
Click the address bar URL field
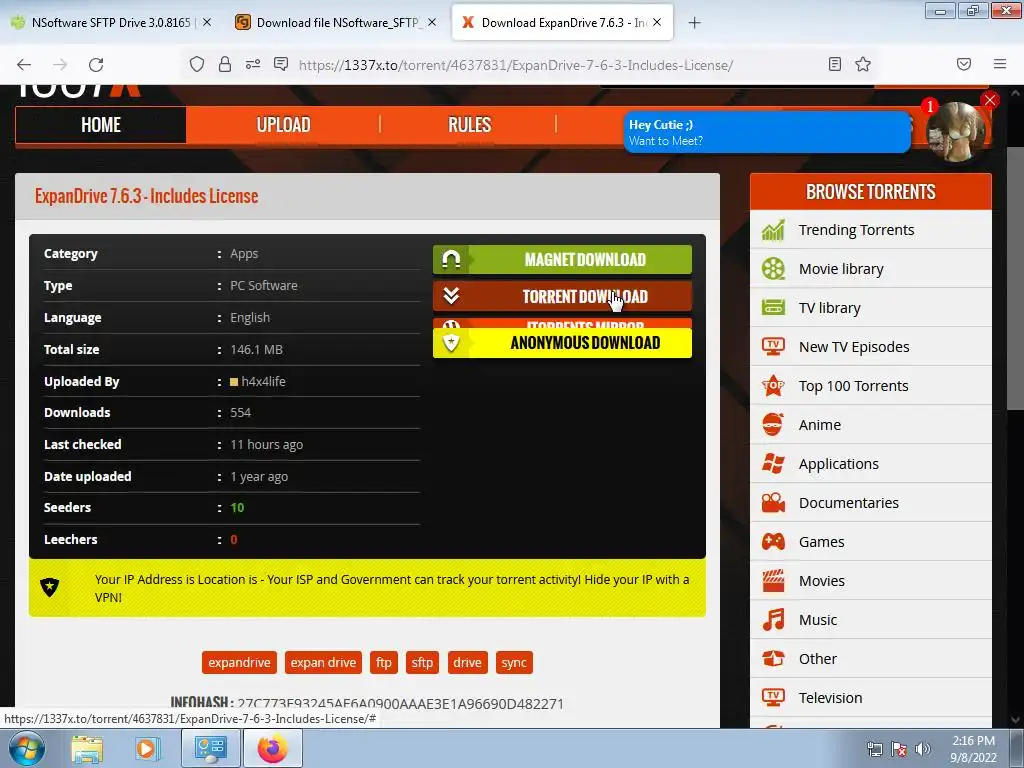[x=516, y=65]
